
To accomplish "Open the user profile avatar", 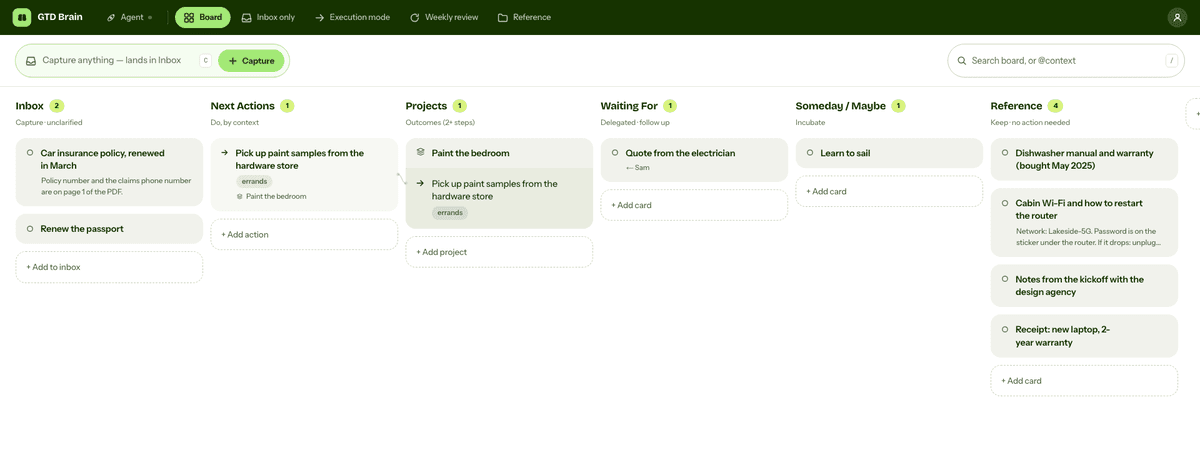I will tap(1177, 17).
